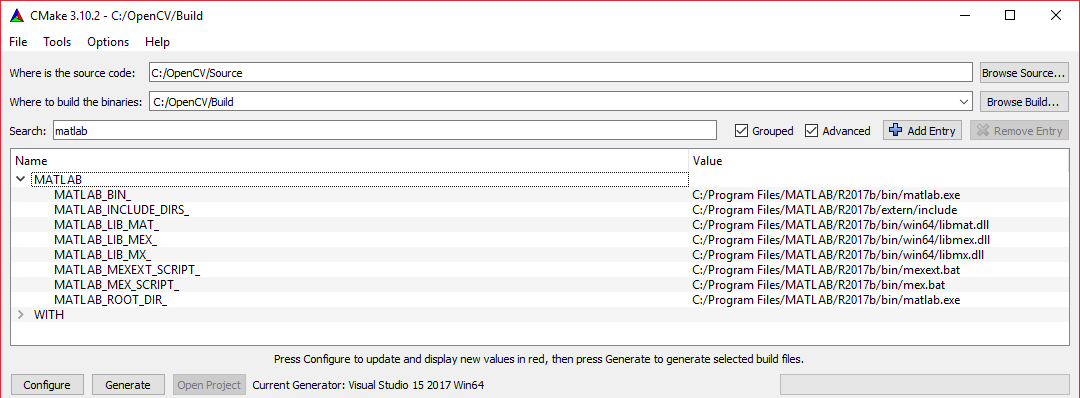Click the libmat.dll path value

841,224
